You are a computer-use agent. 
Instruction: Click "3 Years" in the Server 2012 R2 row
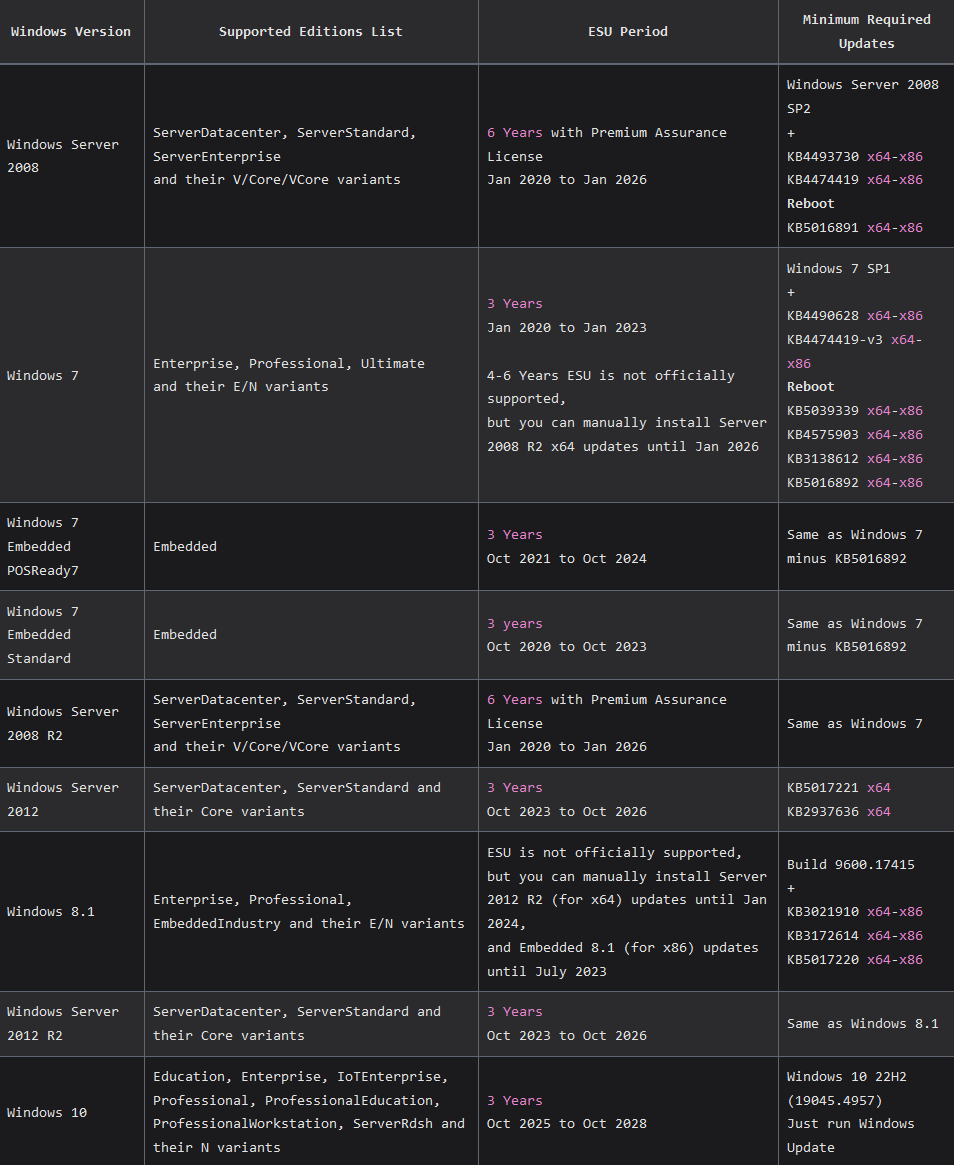(x=514, y=1012)
